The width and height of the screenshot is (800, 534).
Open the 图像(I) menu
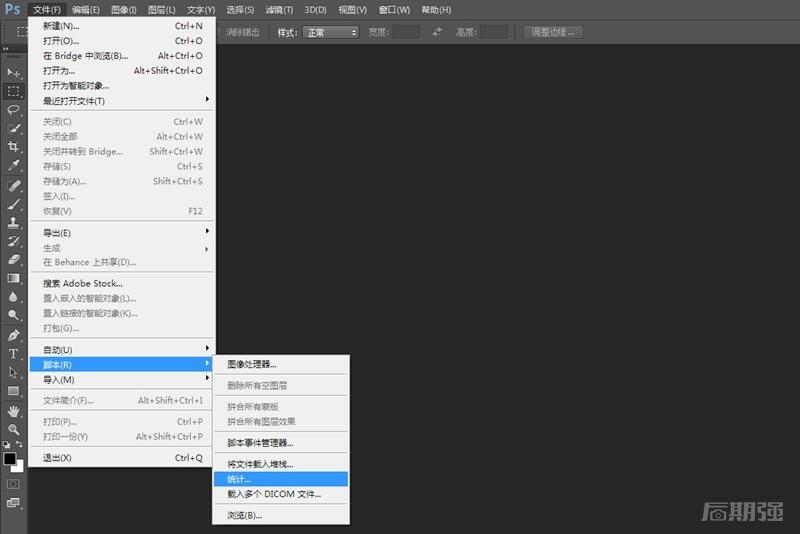point(123,10)
